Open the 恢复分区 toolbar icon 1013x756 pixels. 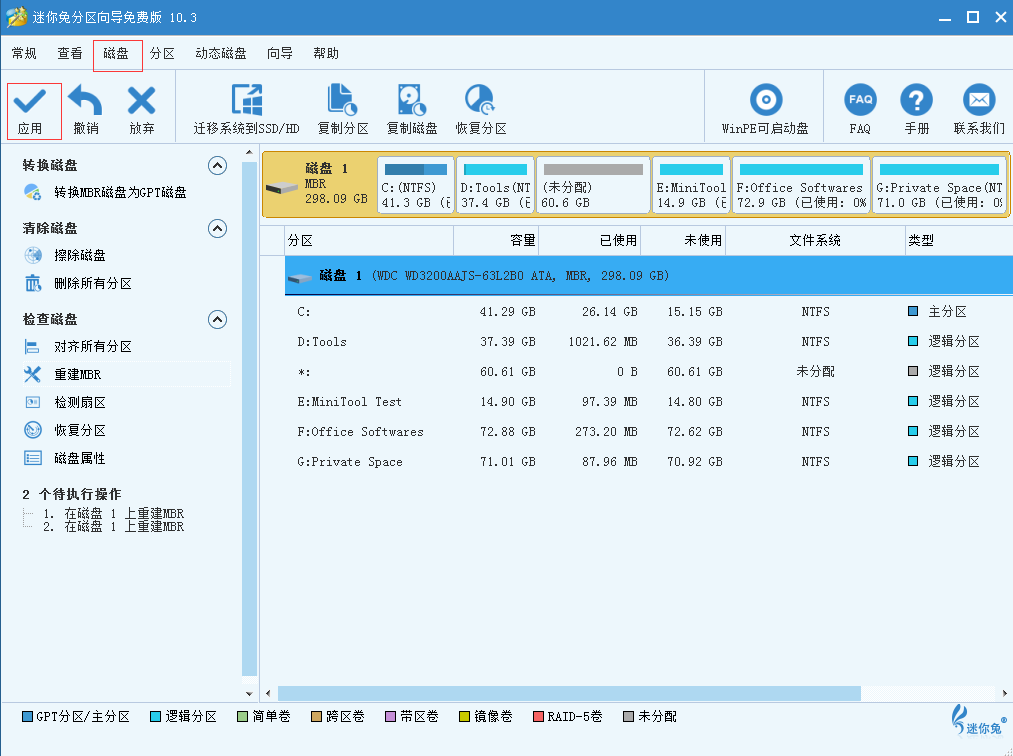(480, 100)
